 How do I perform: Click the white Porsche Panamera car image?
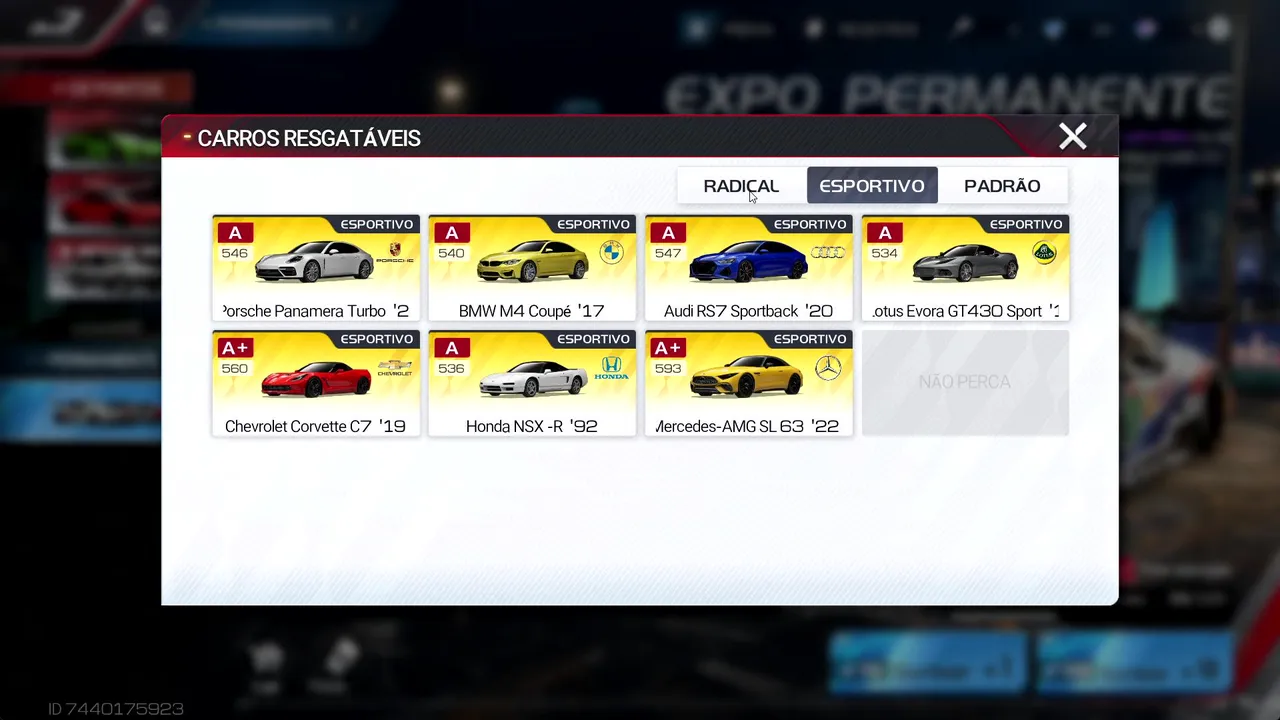[314, 261]
